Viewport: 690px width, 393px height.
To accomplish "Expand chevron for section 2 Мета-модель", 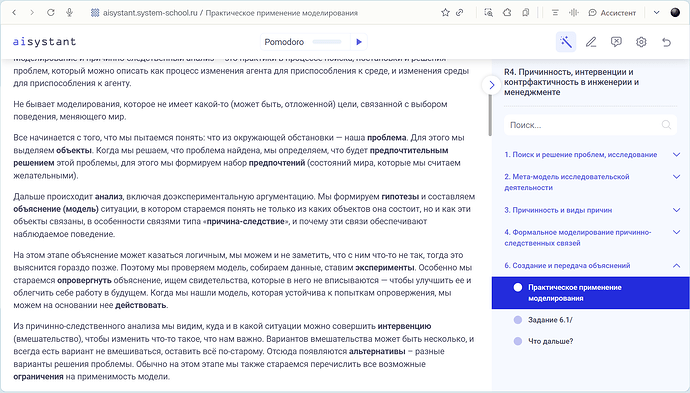I will [676, 176].
